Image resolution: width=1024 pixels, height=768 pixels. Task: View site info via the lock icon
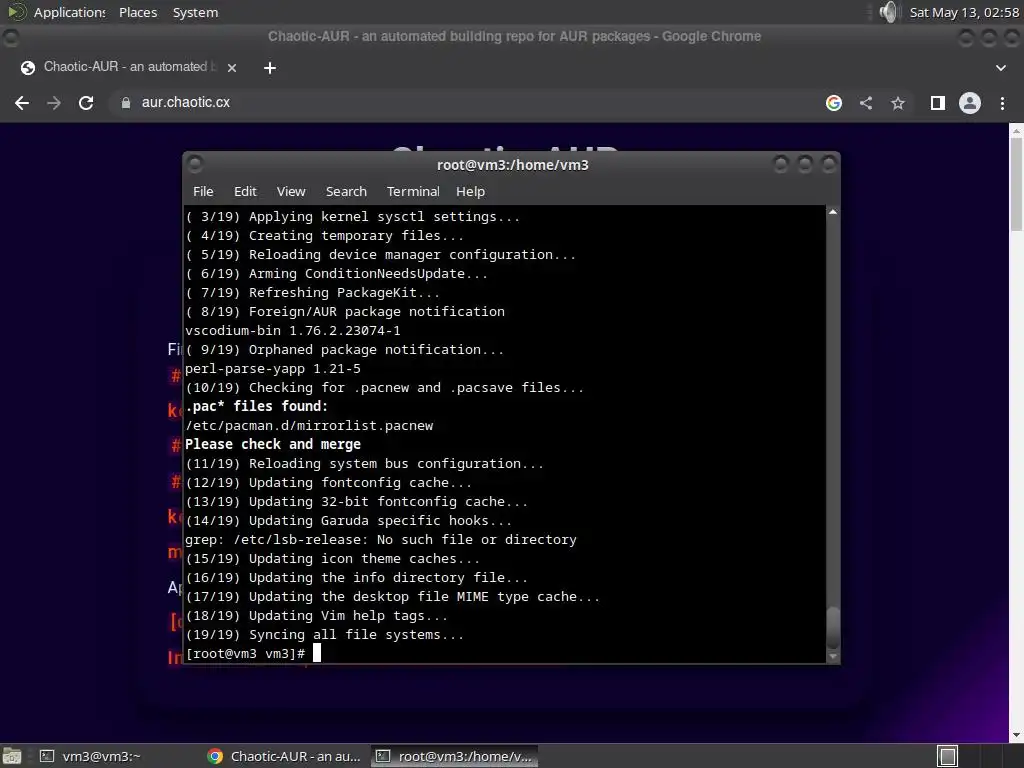point(125,103)
